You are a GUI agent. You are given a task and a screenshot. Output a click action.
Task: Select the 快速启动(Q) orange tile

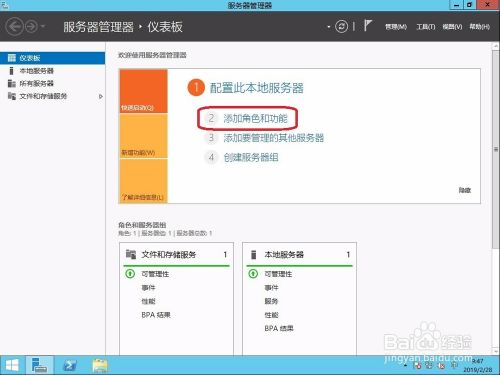(143, 91)
